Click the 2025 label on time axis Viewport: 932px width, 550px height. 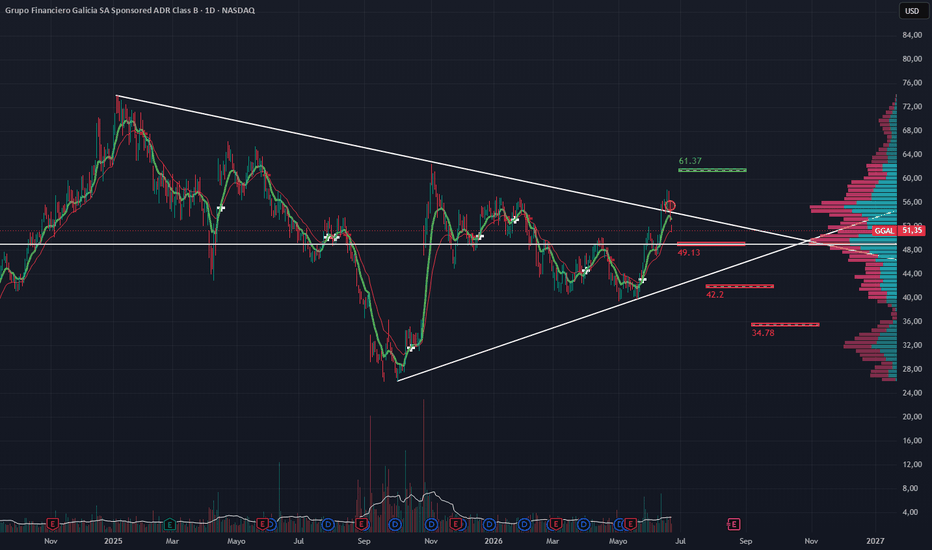coord(113,541)
